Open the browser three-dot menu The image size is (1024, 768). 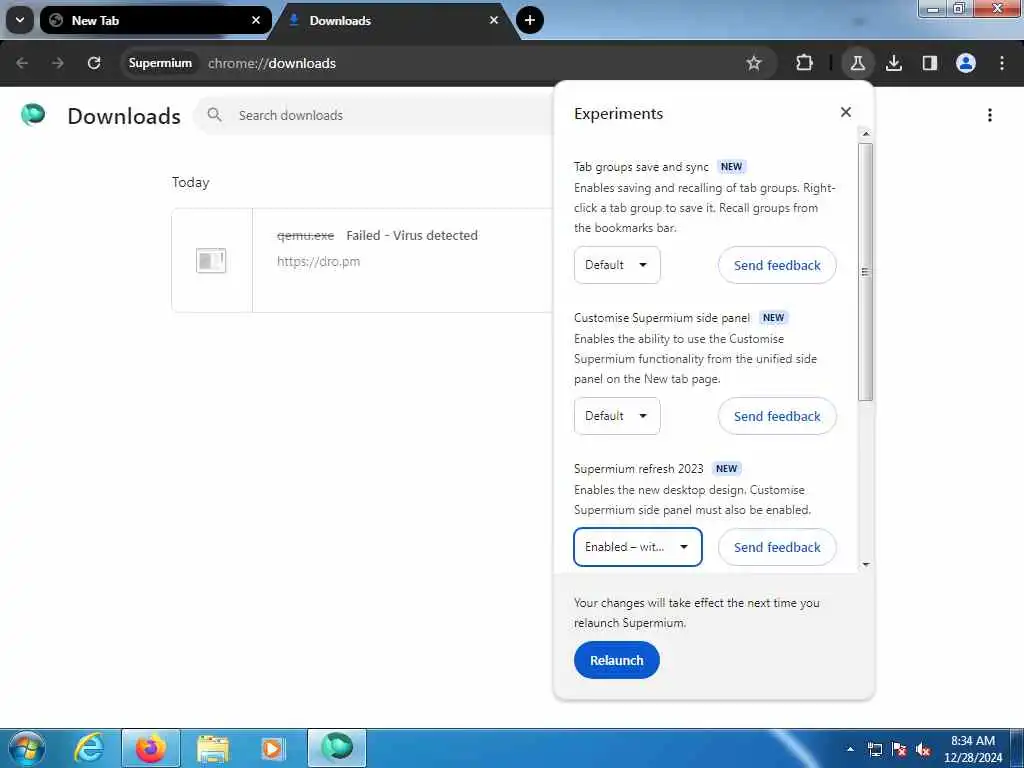coord(1002,63)
